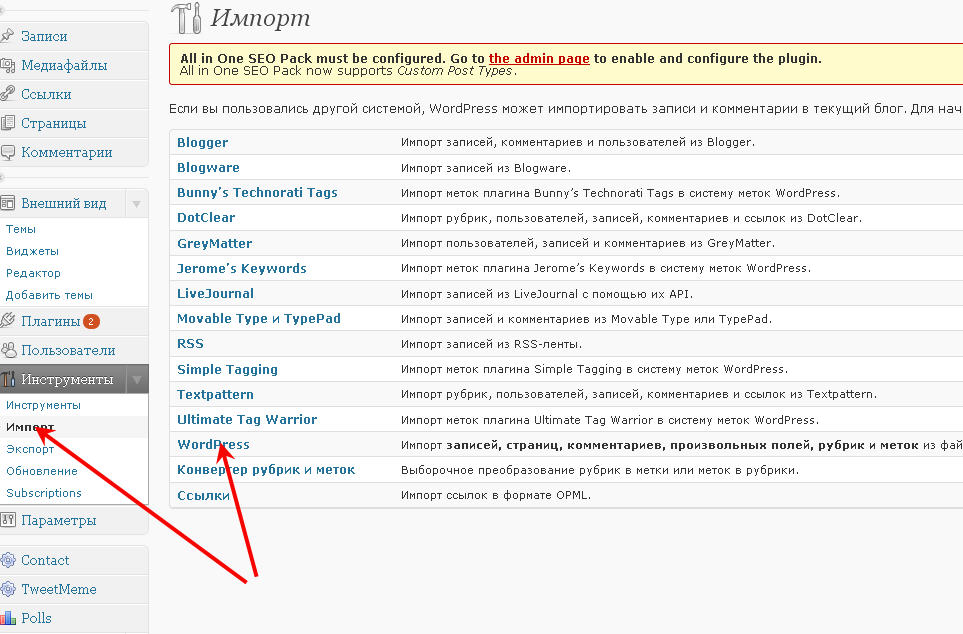Choose the DotClear importer

206,217
